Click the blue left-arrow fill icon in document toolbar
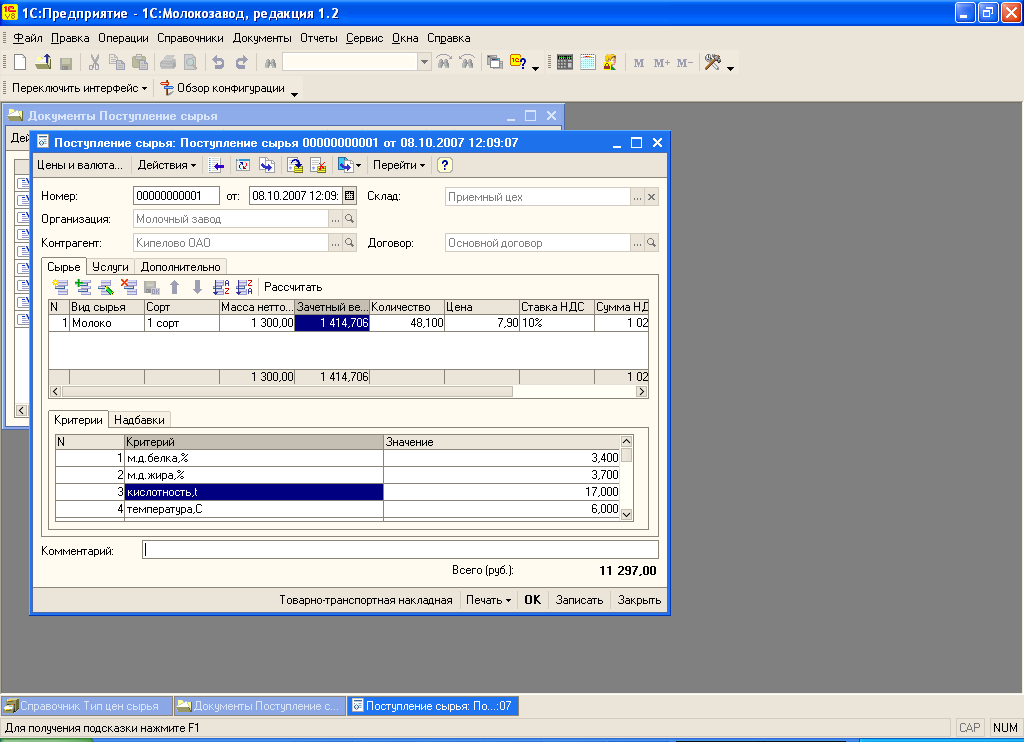This screenshot has height=742, width=1024. (x=217, y=165)
